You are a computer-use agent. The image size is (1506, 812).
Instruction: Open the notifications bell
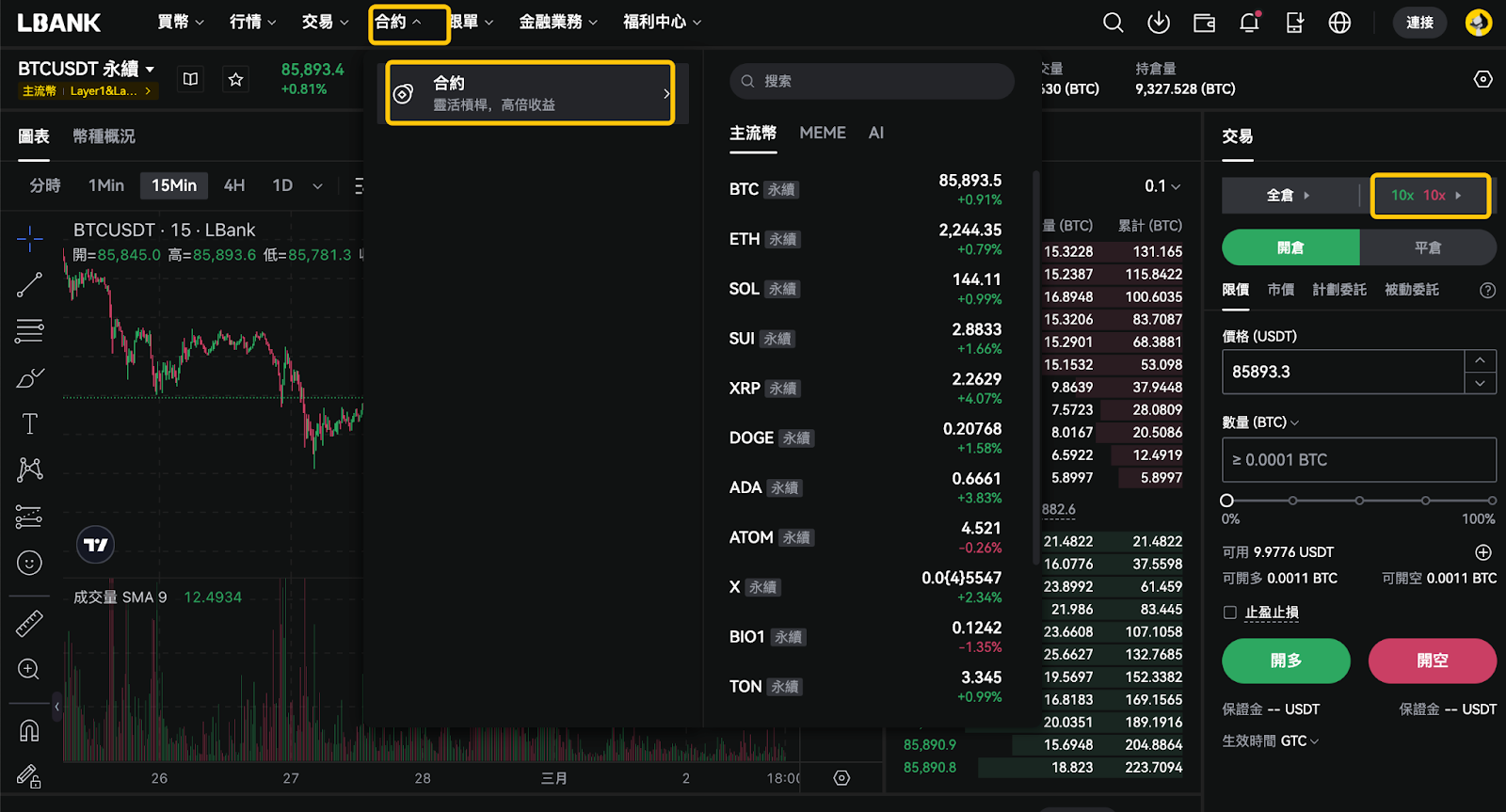tap(1250, 23)
